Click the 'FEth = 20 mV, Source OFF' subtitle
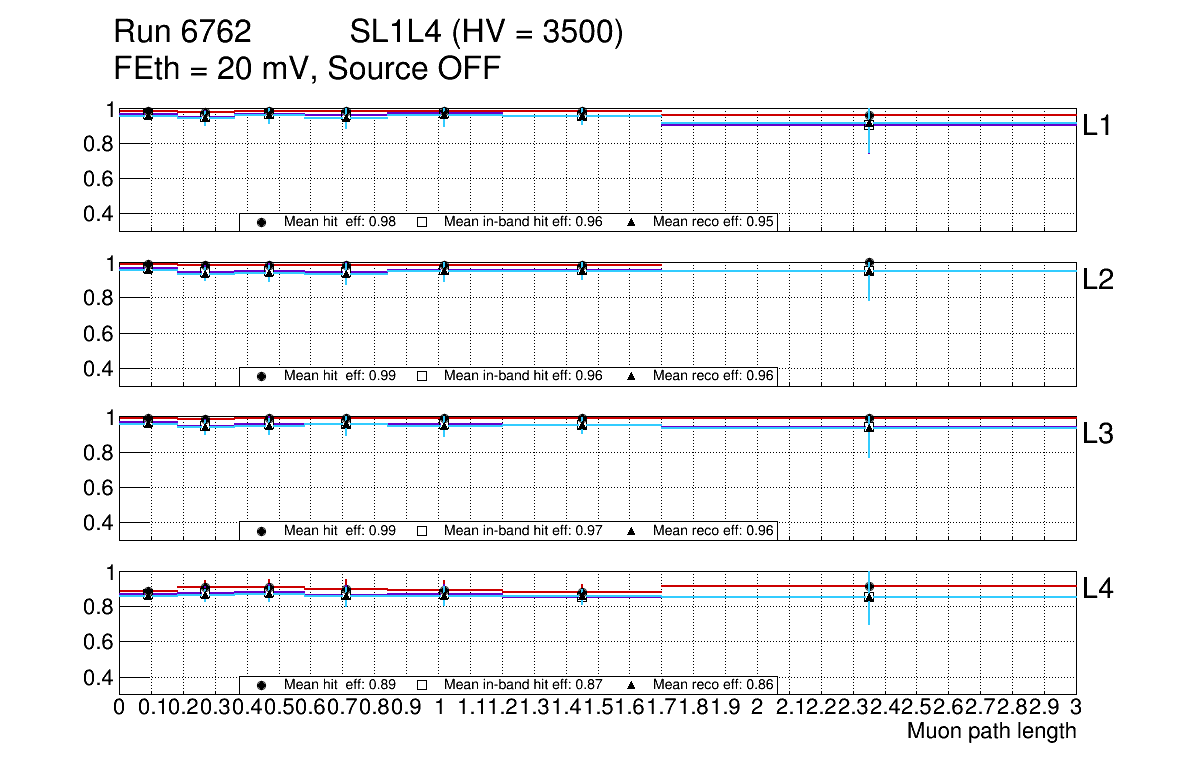 307,69
